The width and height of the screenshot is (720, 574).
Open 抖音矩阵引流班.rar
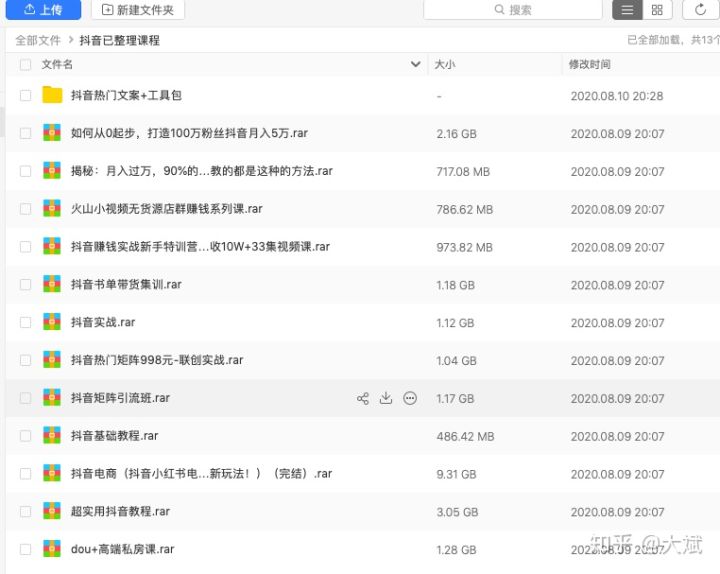pyautogui.click(x=120, y=398)
